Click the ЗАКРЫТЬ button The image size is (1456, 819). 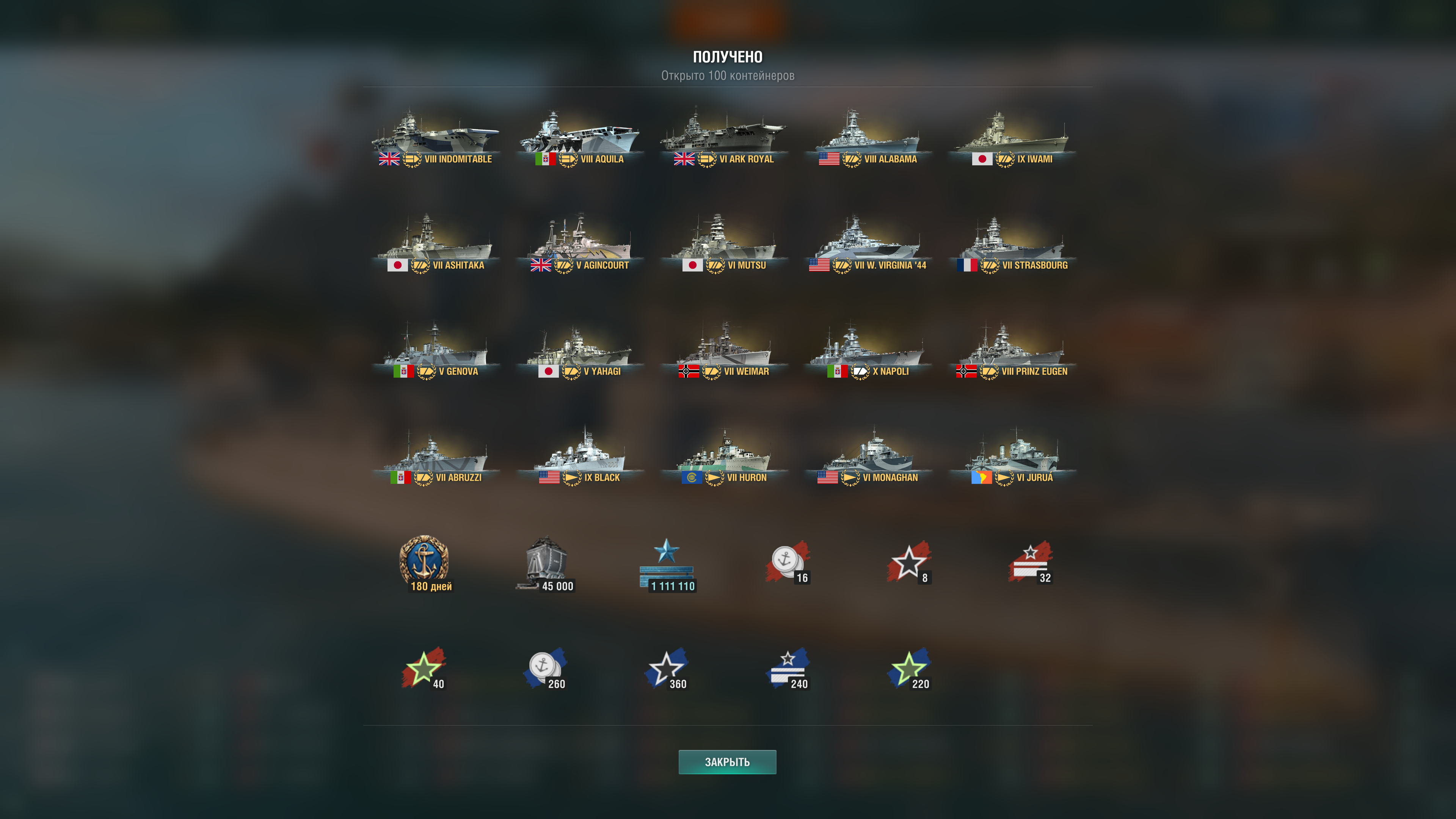tap(728, 762)
